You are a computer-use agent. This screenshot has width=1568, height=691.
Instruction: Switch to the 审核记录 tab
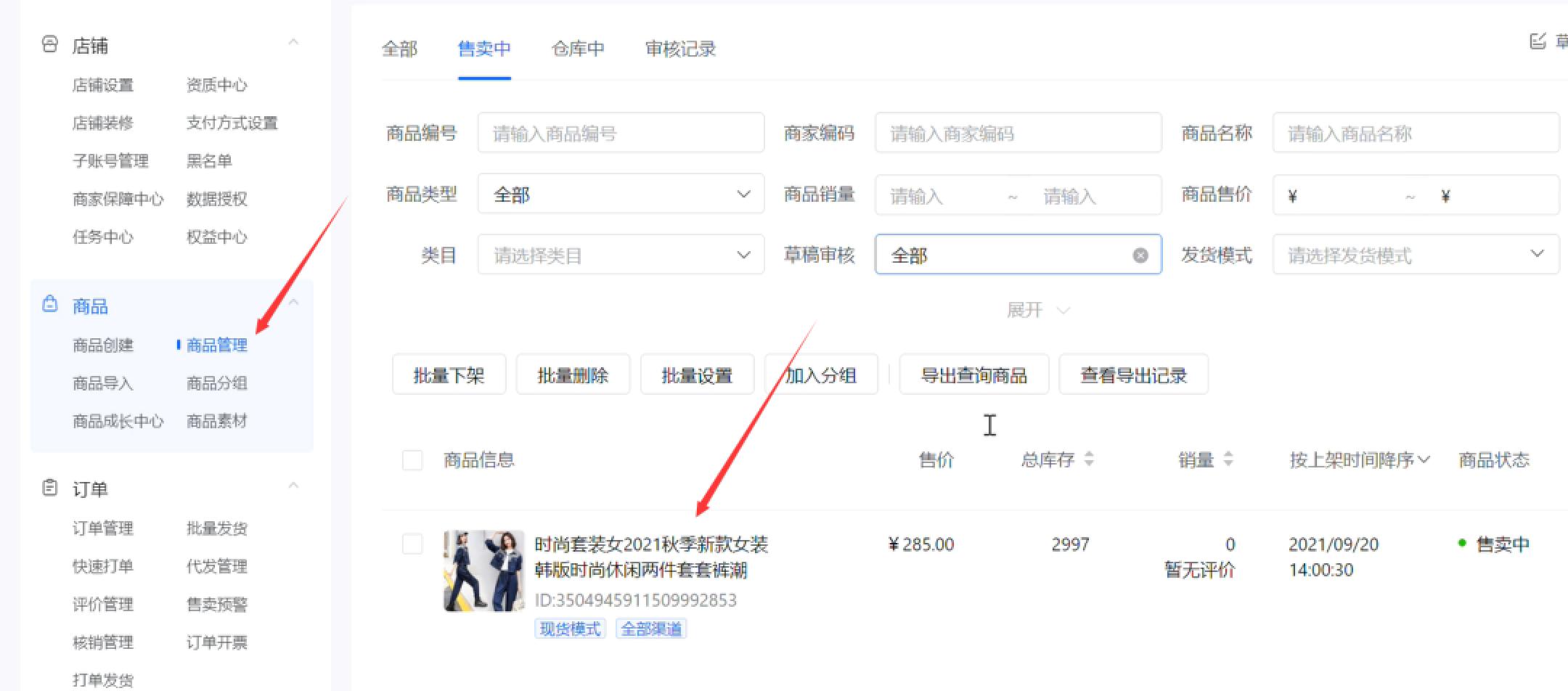[x=680, y=49]
